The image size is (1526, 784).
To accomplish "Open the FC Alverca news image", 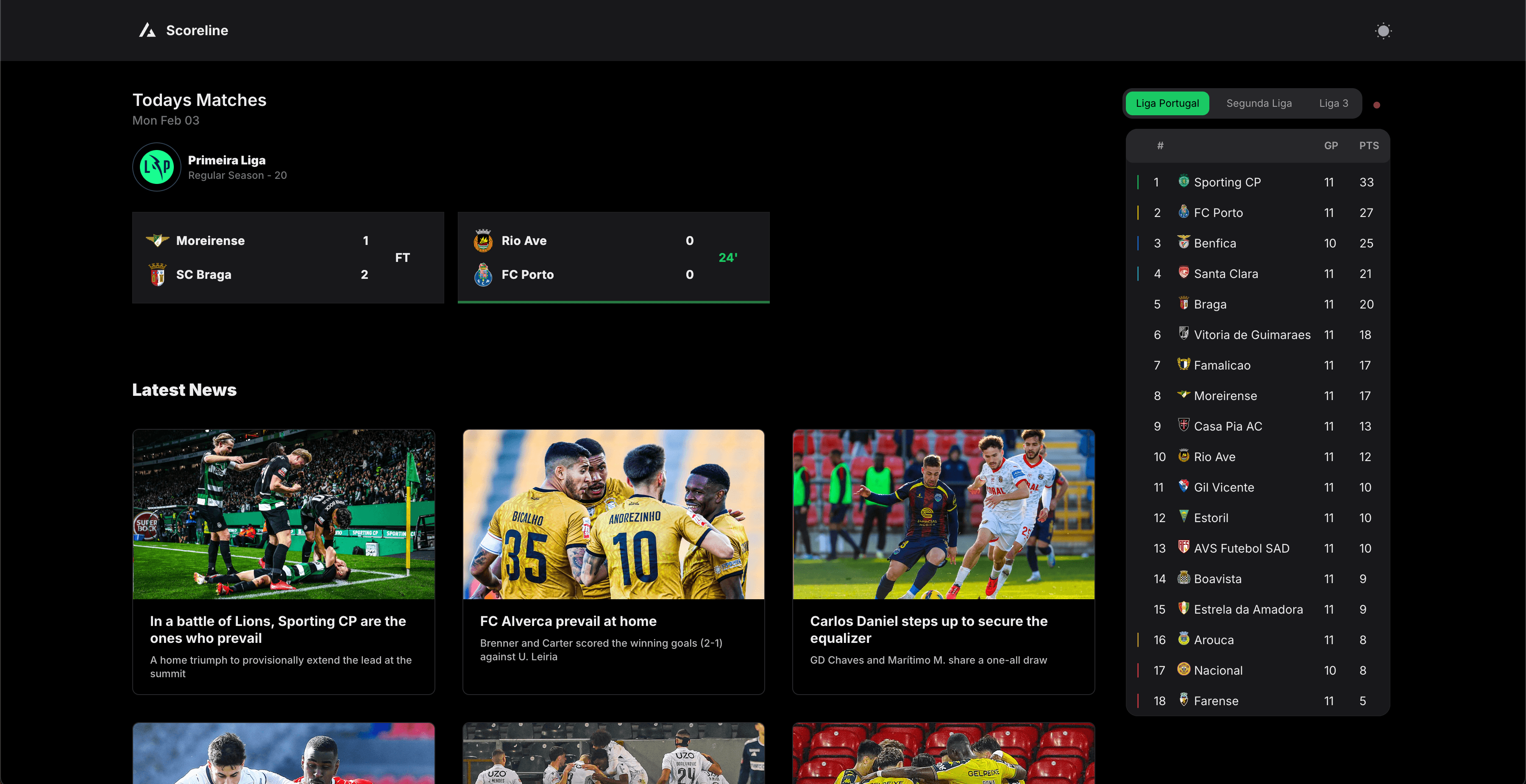I will (613, 514).
